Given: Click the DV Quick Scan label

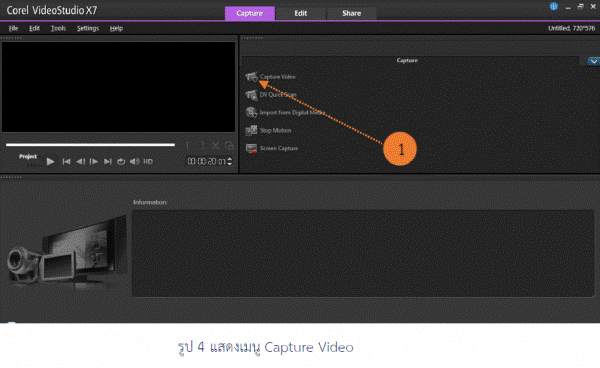Looking at the screenshot, I should 278,95.
